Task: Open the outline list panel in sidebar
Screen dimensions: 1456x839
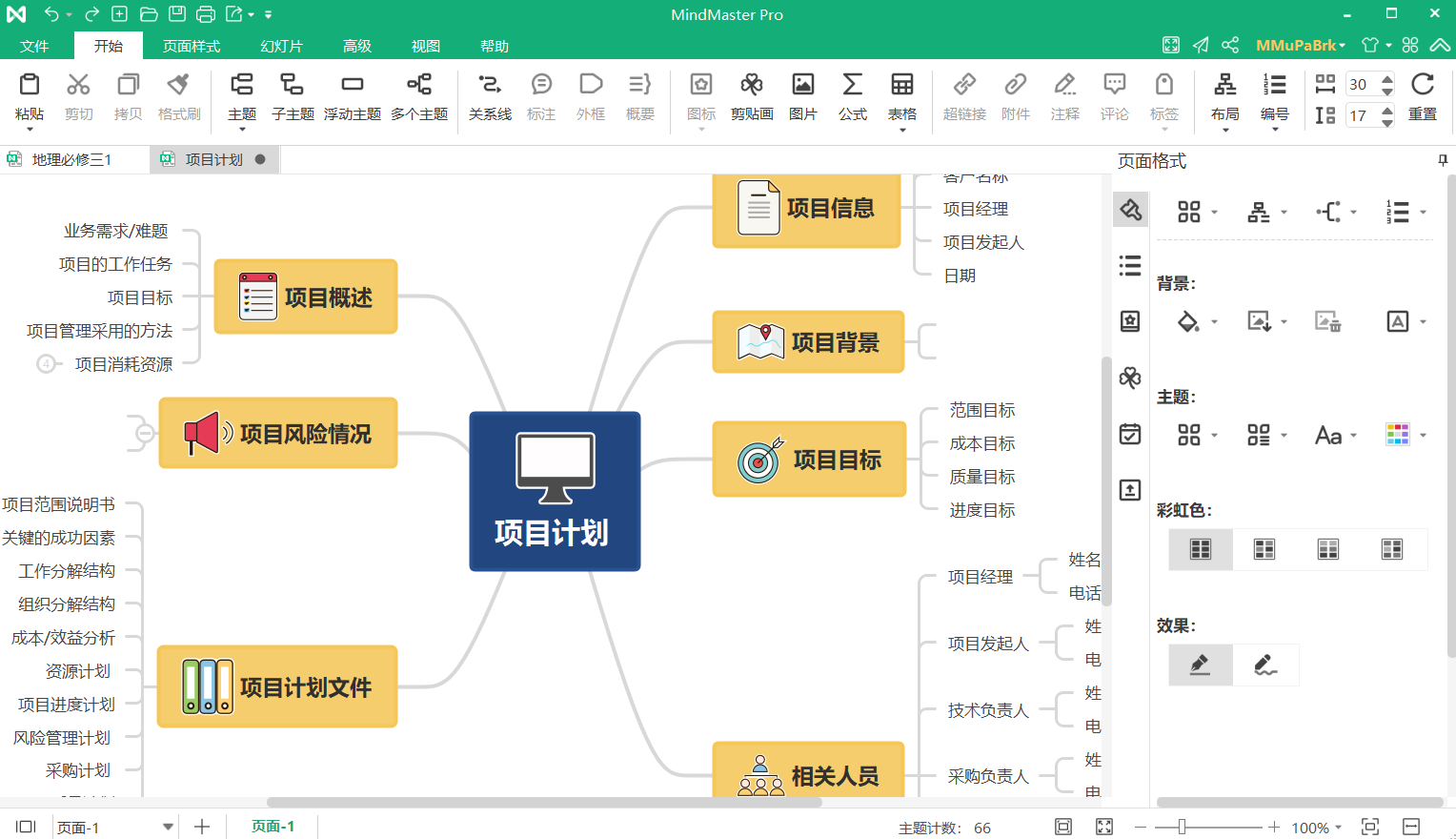Action: (1130, 266)
